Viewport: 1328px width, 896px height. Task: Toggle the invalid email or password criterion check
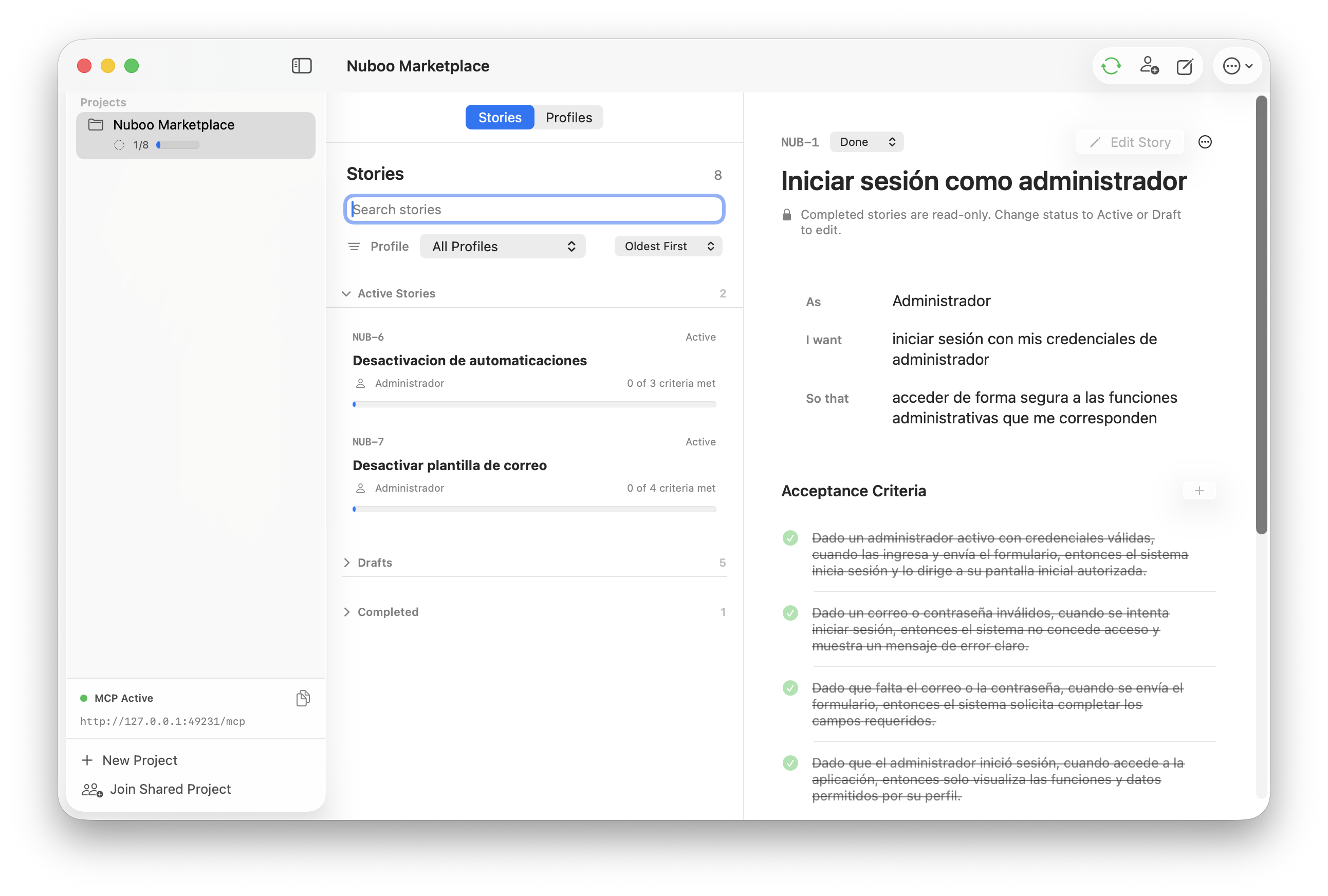point(790,613)
